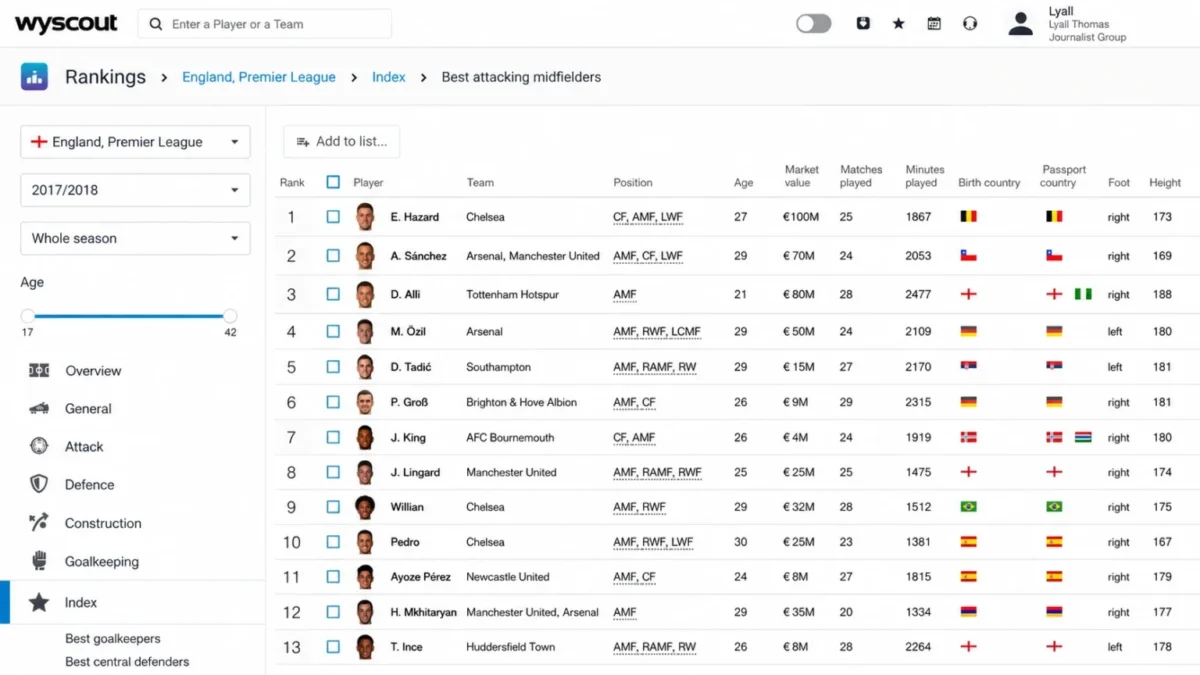The height and width of the screenshot is (675, 1200).
Task: Sort by Market value column
Action: tap(801, 176)
